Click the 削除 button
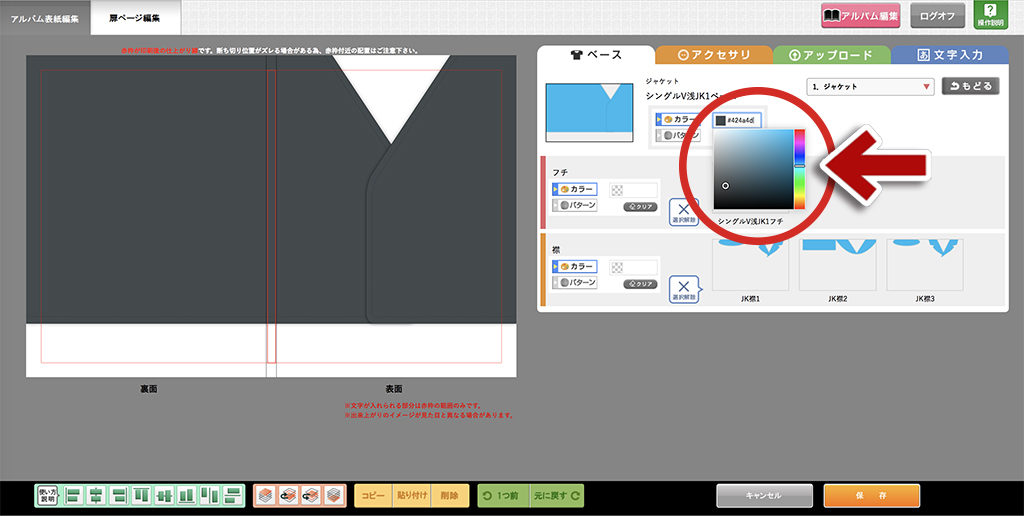Image resolution: width=1024 pixels, height=516 pixels. coord(449,496)
